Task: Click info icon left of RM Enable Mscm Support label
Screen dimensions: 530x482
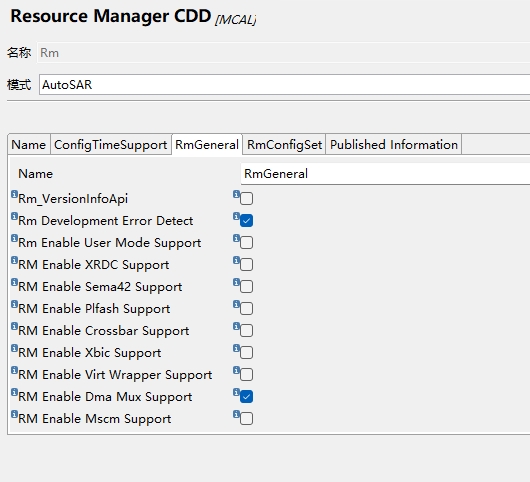Action: (x=14, y=414)
